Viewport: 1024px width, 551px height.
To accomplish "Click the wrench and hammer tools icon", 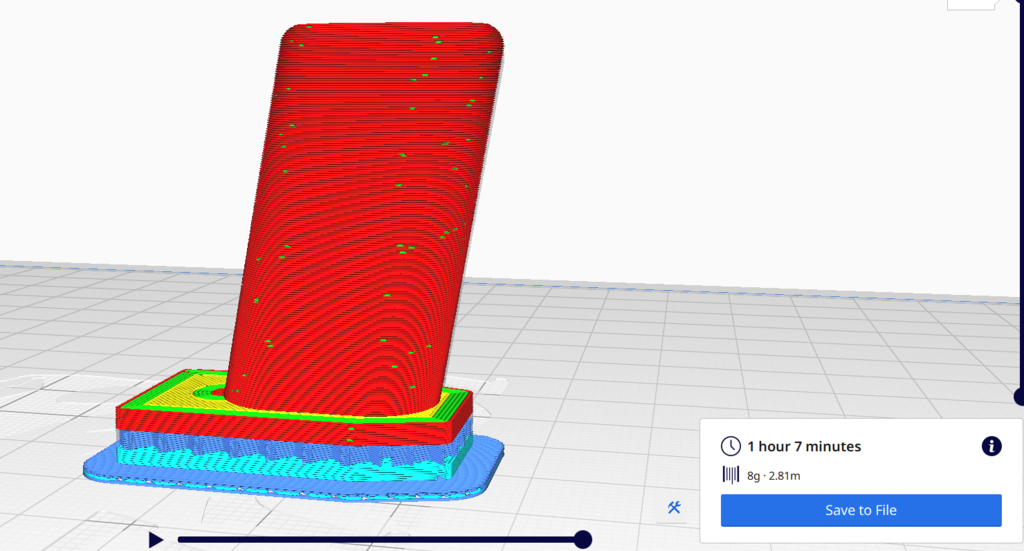I will click(675, 508).
